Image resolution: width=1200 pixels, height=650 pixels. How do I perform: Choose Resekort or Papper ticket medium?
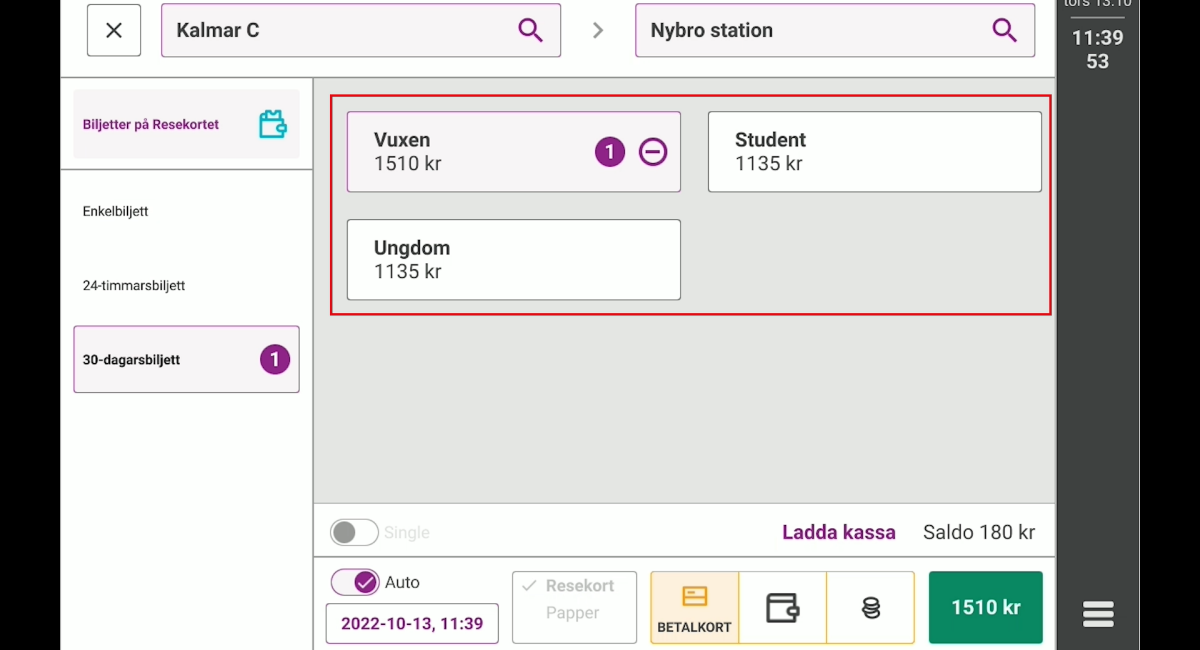pos(574,607)
